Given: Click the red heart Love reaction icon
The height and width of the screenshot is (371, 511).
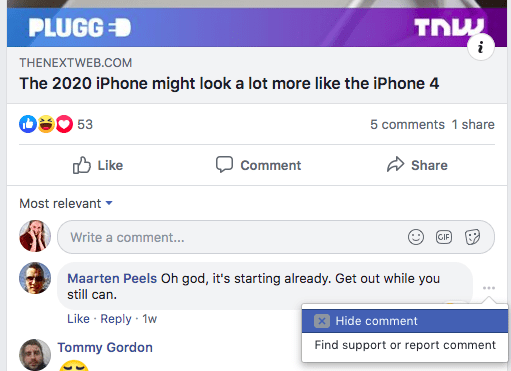Looking at the screenshot, I should click(x=64, y=124).
